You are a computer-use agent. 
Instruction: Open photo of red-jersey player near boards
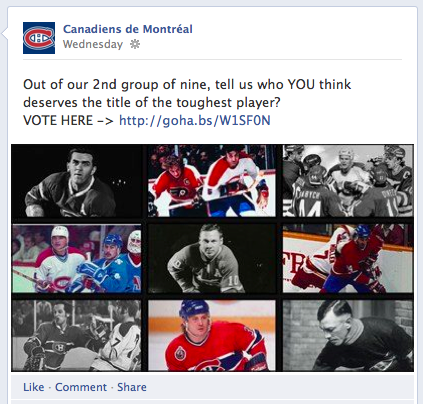[348, 259]
